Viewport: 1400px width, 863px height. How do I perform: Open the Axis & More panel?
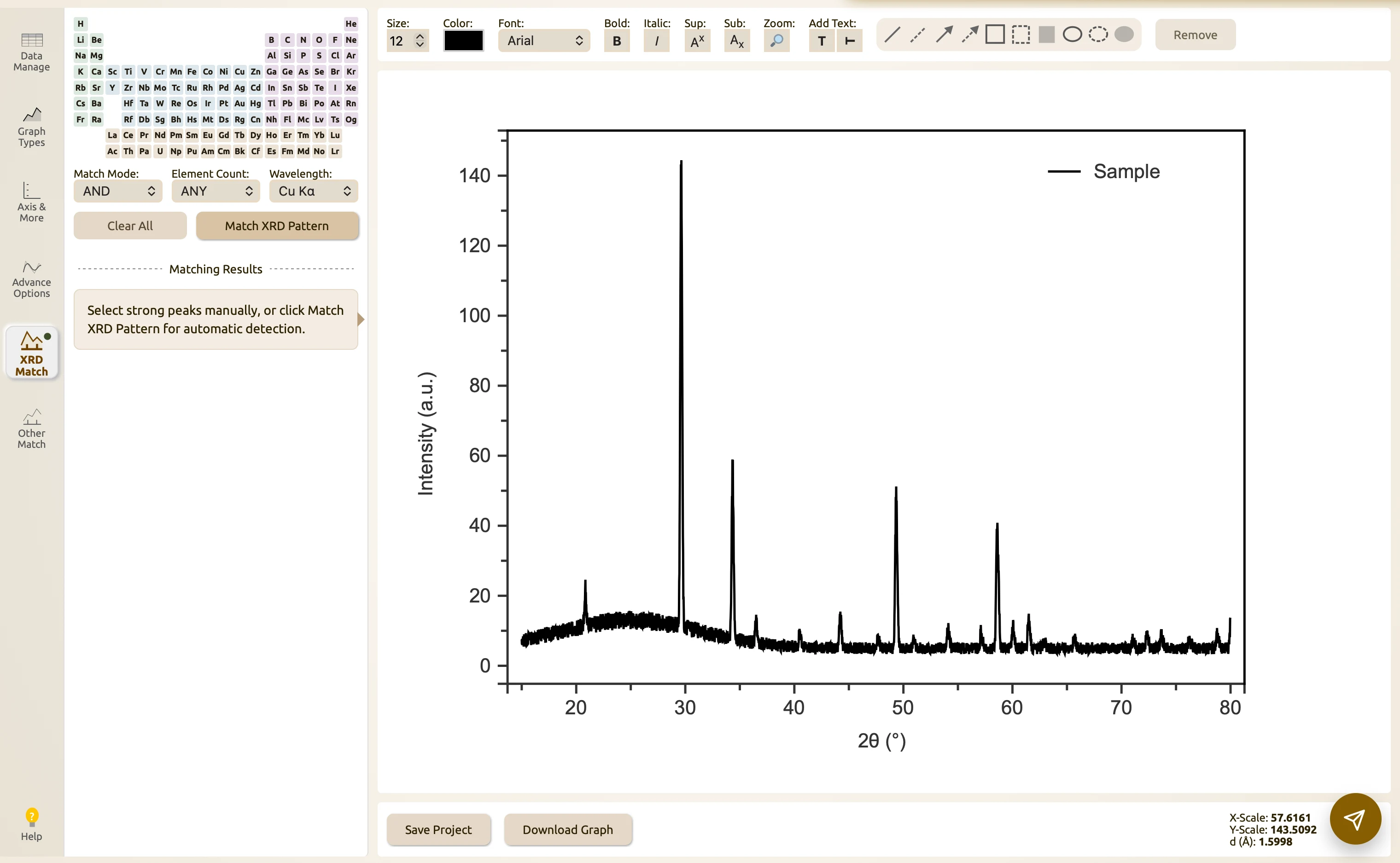tap(31, 203)
